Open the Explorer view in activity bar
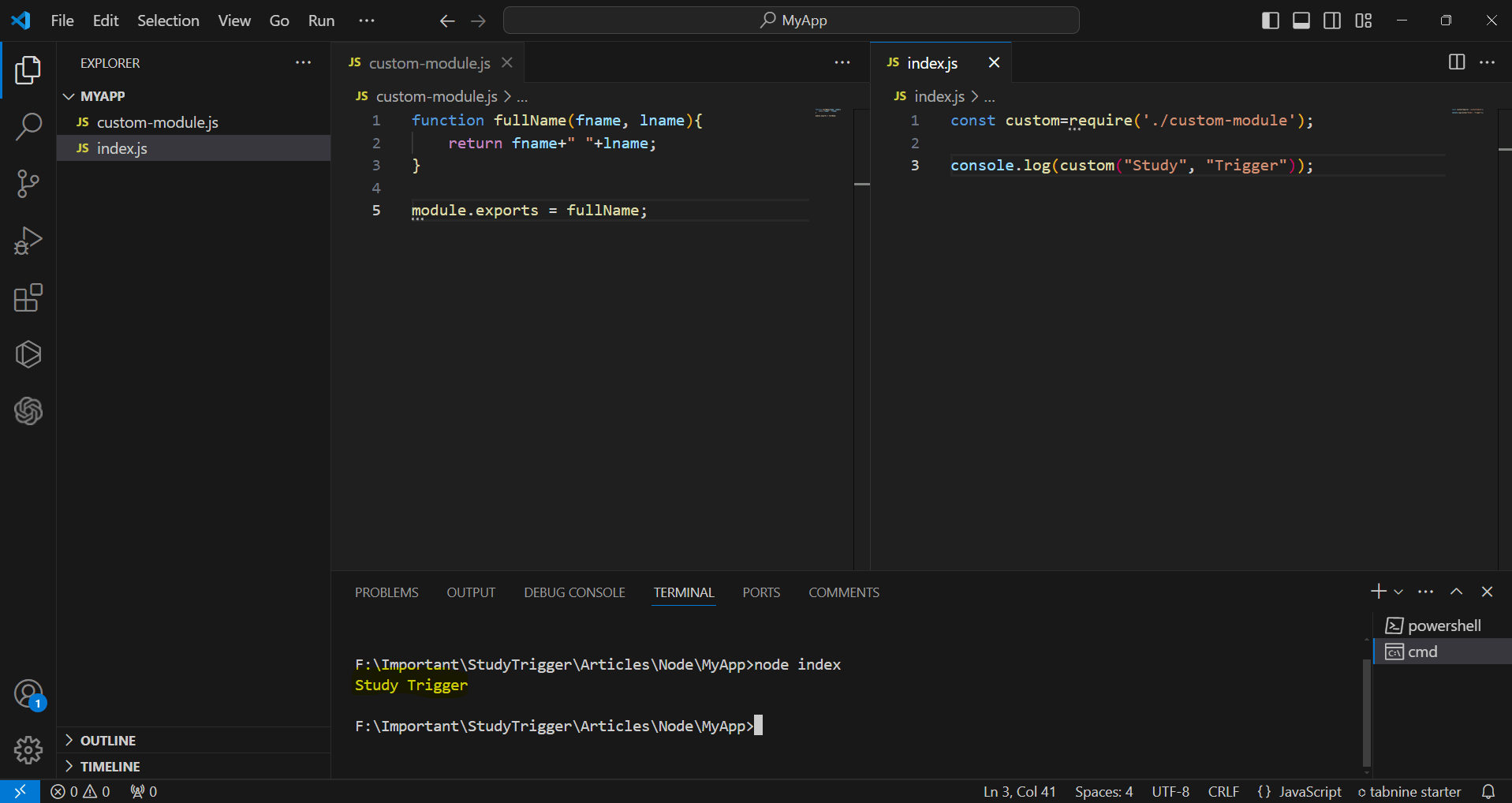1512x803 pixels. 28,70
